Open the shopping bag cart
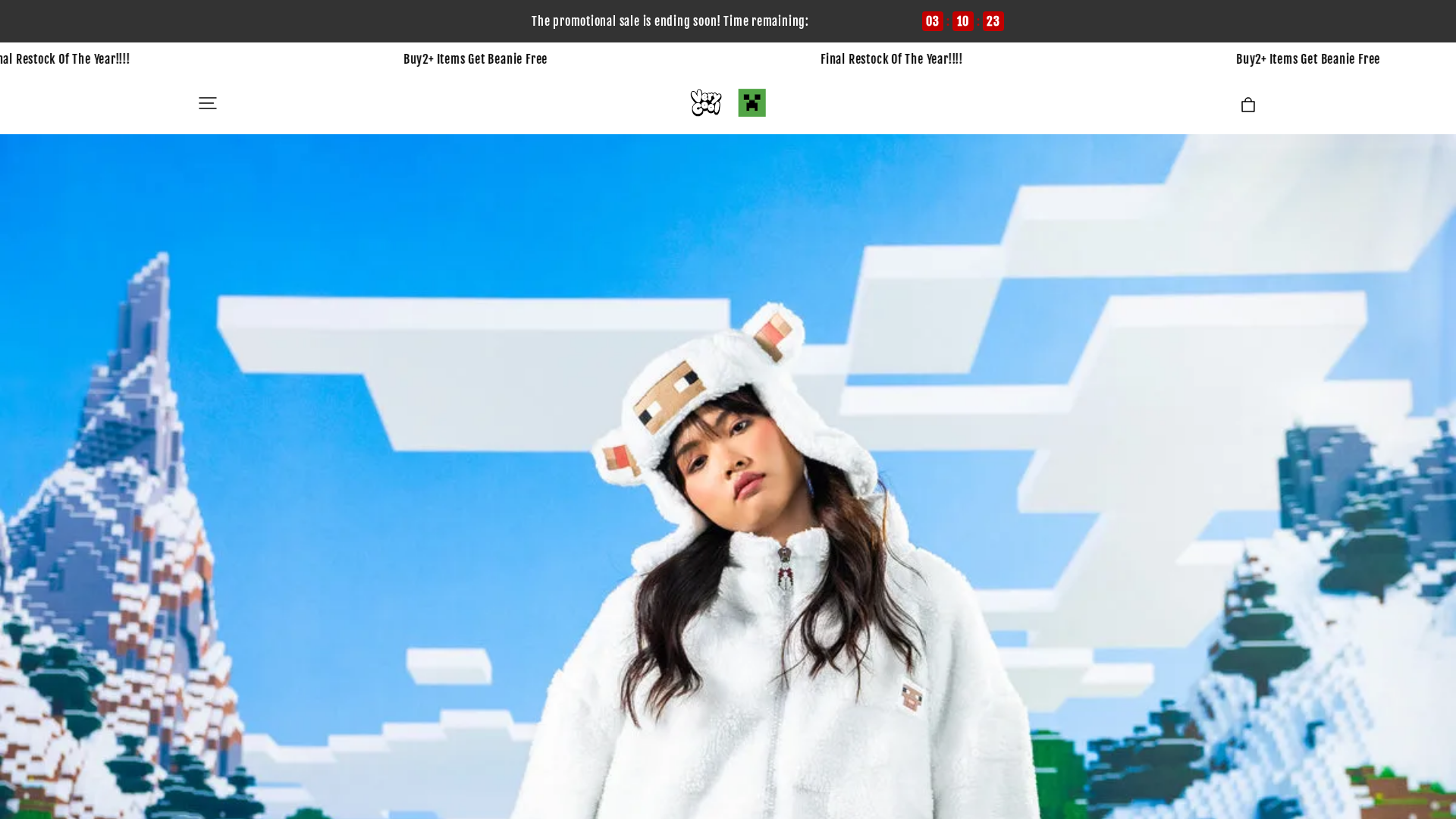 [x=1247, y=105]
